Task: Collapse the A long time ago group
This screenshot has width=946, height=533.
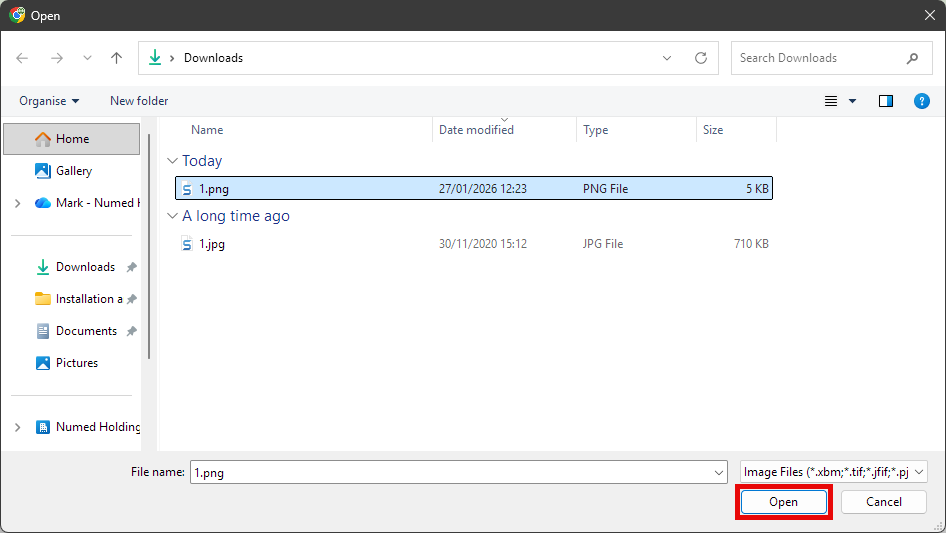Action: [x=173, y=216]
